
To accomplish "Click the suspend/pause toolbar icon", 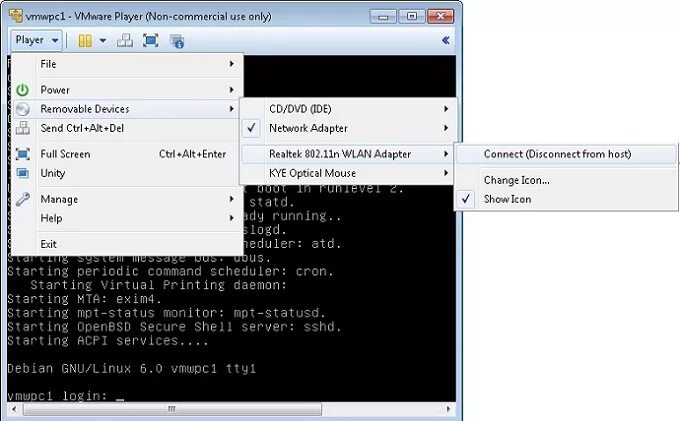I will 85,41.
